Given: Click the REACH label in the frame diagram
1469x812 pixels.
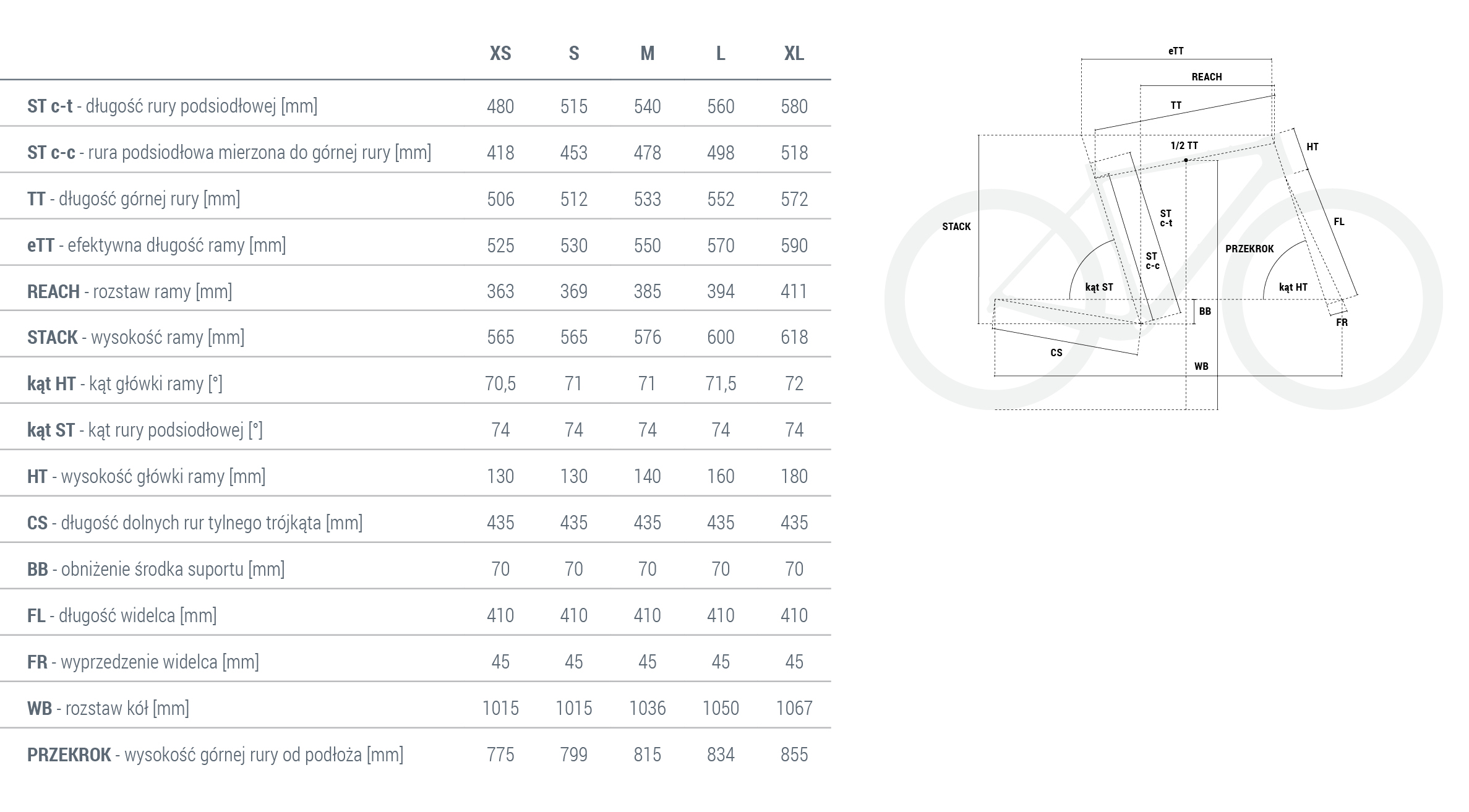Looking at the screenshot, I should (x=1206, y=77).
